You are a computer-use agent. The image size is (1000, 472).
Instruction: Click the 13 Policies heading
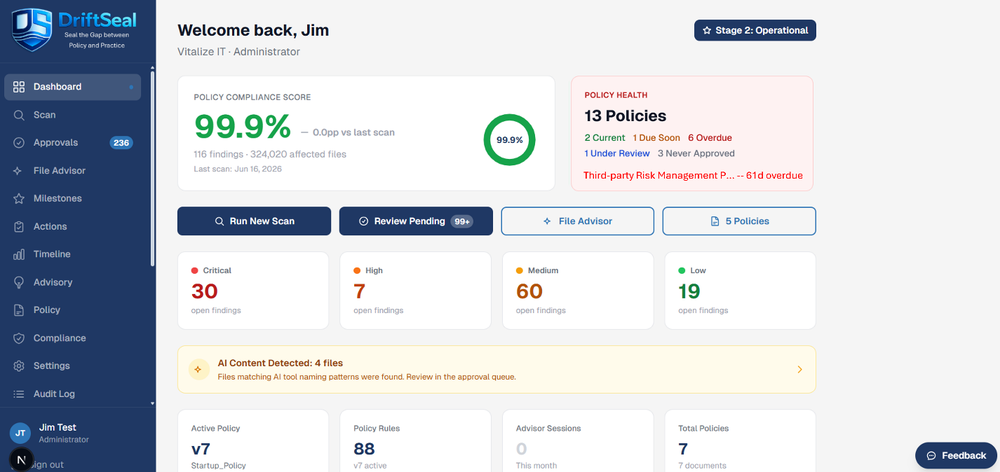(625, 116)
